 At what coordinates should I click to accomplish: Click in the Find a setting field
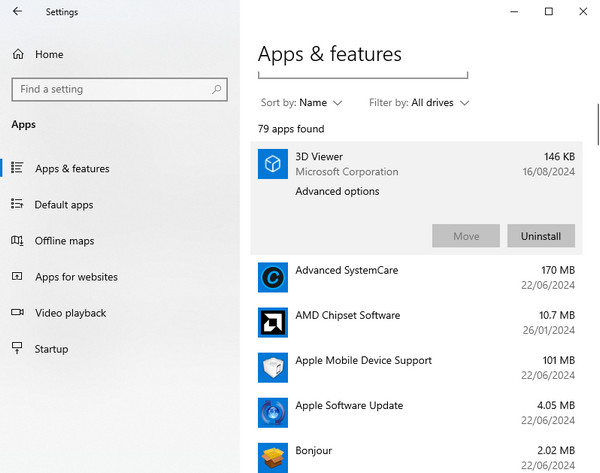[x=119, y=90]
